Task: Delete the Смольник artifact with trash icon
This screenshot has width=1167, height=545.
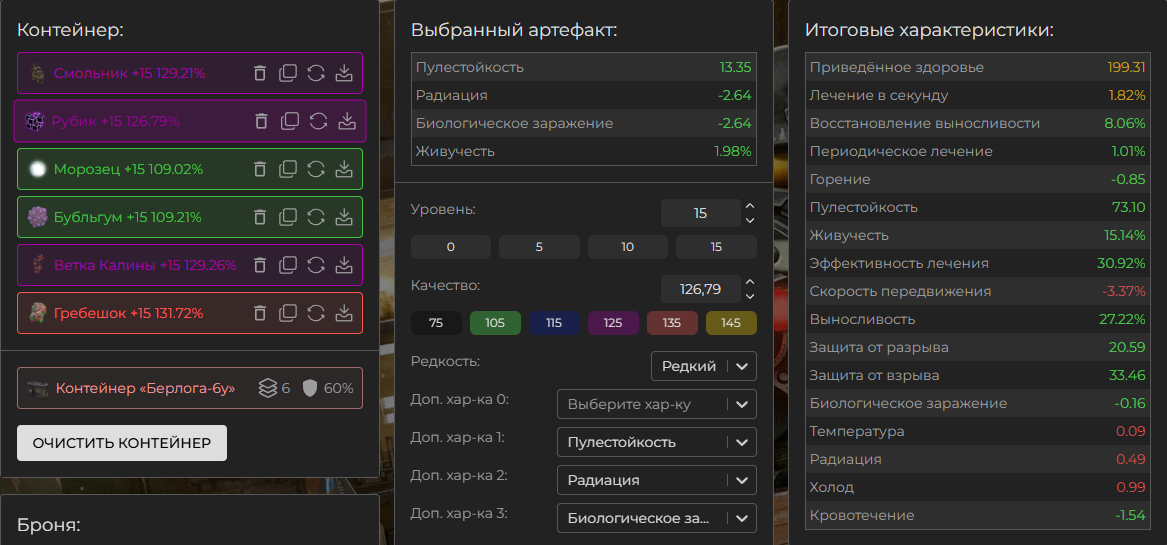Action: click(x=260, y=73)
